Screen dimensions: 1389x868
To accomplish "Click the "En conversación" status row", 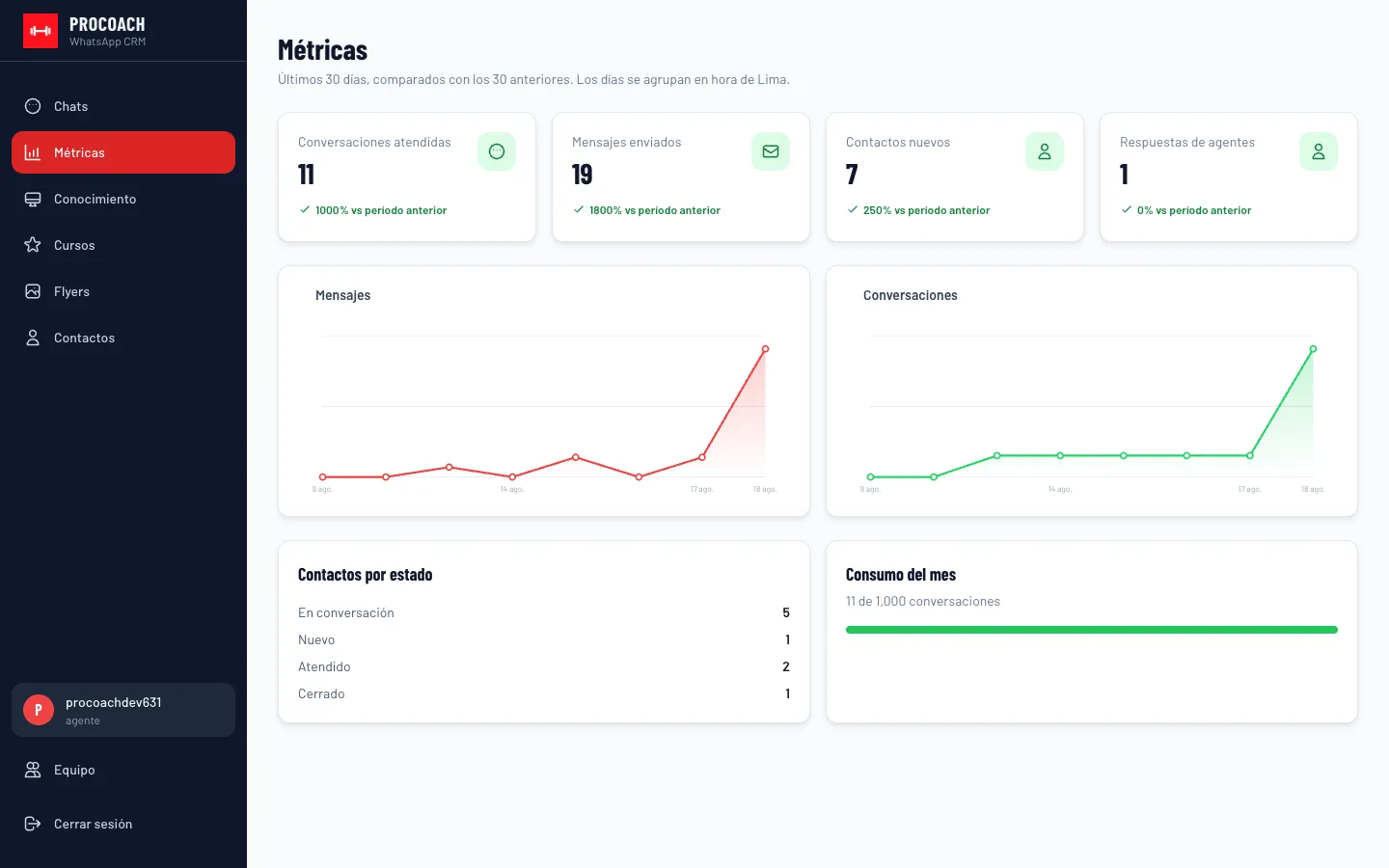I will 544,612.
